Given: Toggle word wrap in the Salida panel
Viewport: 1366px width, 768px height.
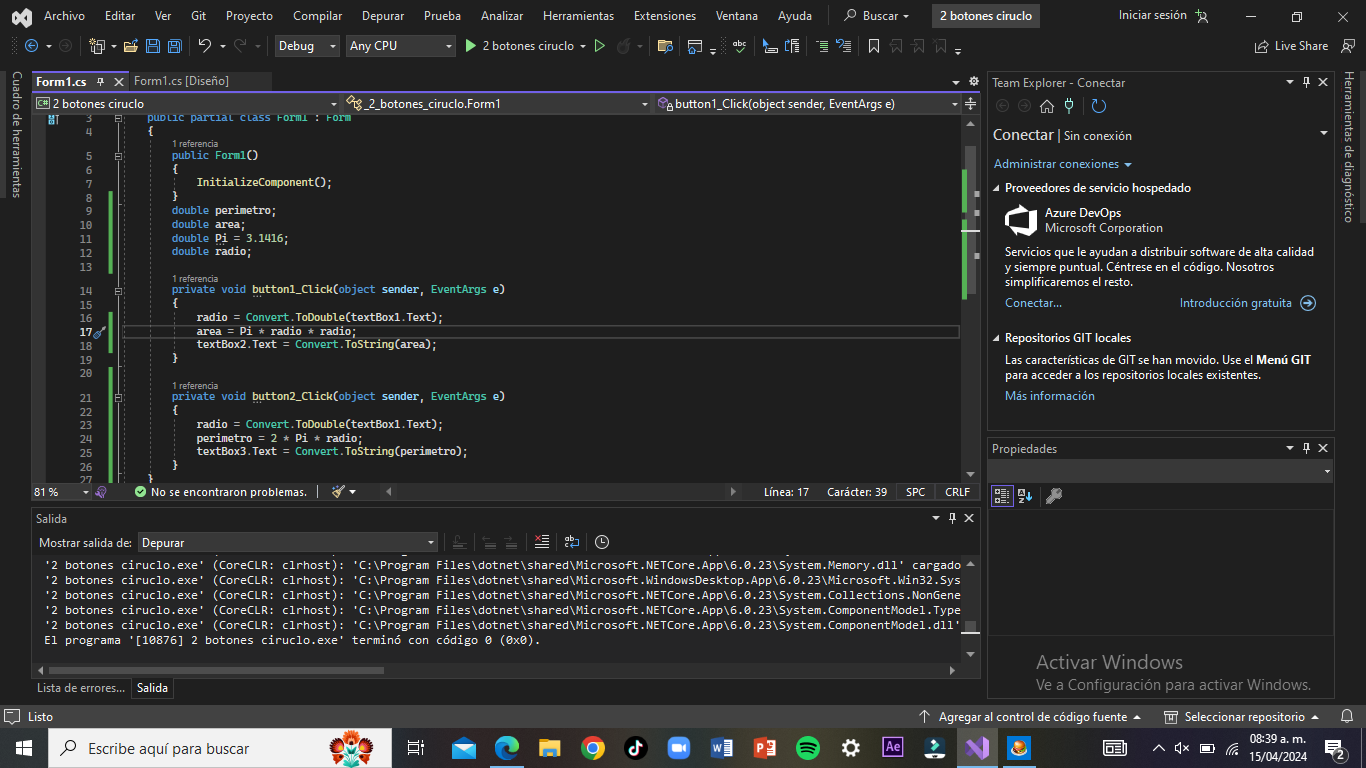Looking at the screenshot, I should 571,542.
